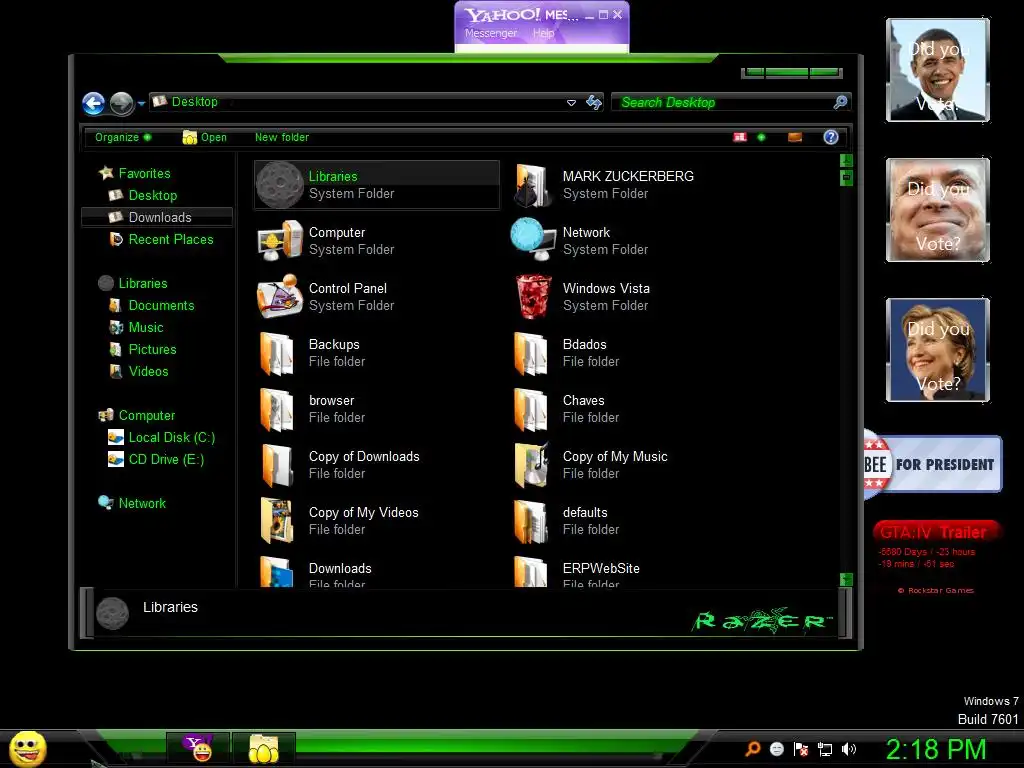Click the FOR PRESIDENT campaign gadget

pyautogui.click(x=933, y=464)
